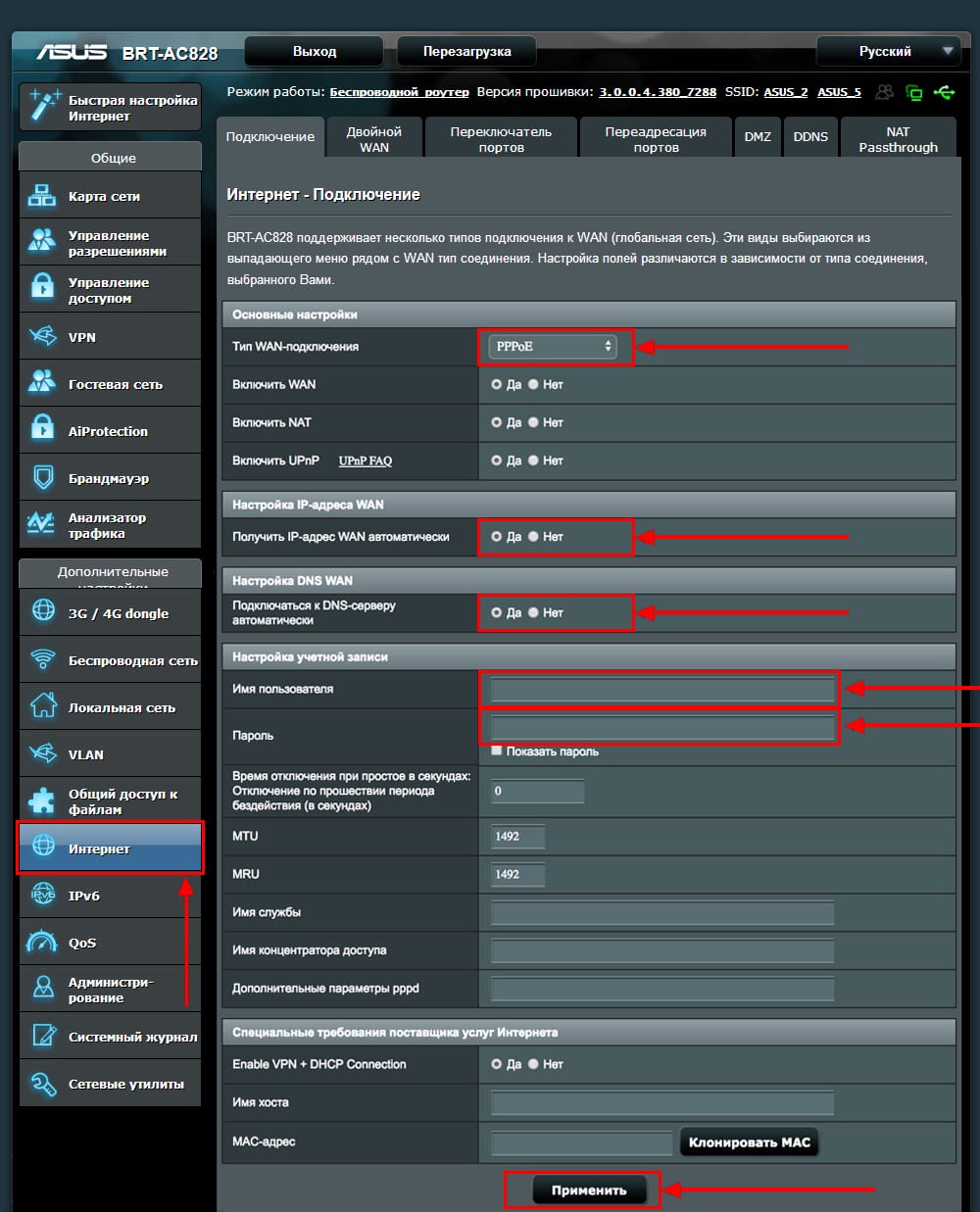The width and height of the screenshot is (980, 1212).
Task: Focus the MAC-адрес input field
Action: click(581, 1142)
